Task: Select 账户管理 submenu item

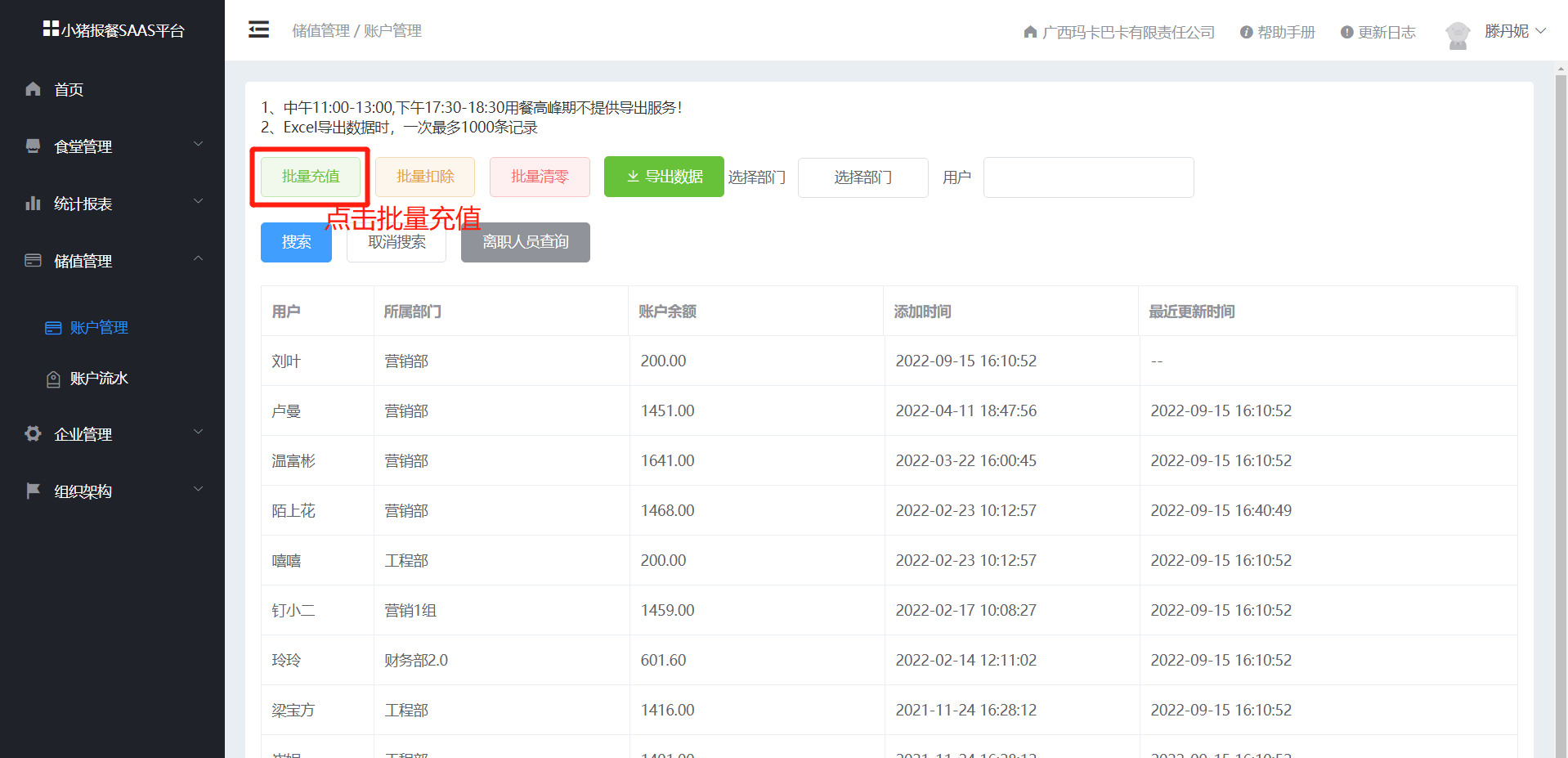Action: (99, 328)
